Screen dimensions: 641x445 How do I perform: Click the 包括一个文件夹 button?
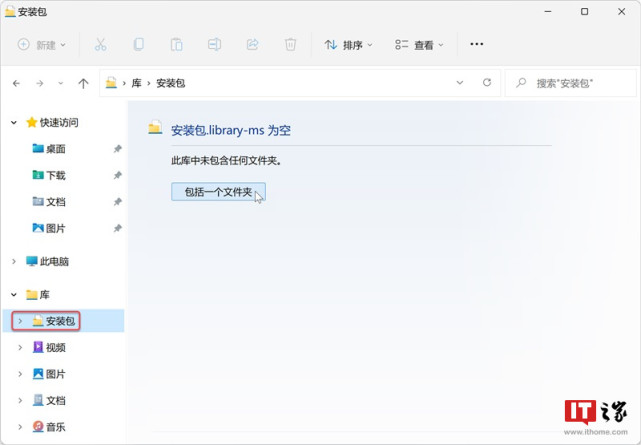[x=218, y=192]
